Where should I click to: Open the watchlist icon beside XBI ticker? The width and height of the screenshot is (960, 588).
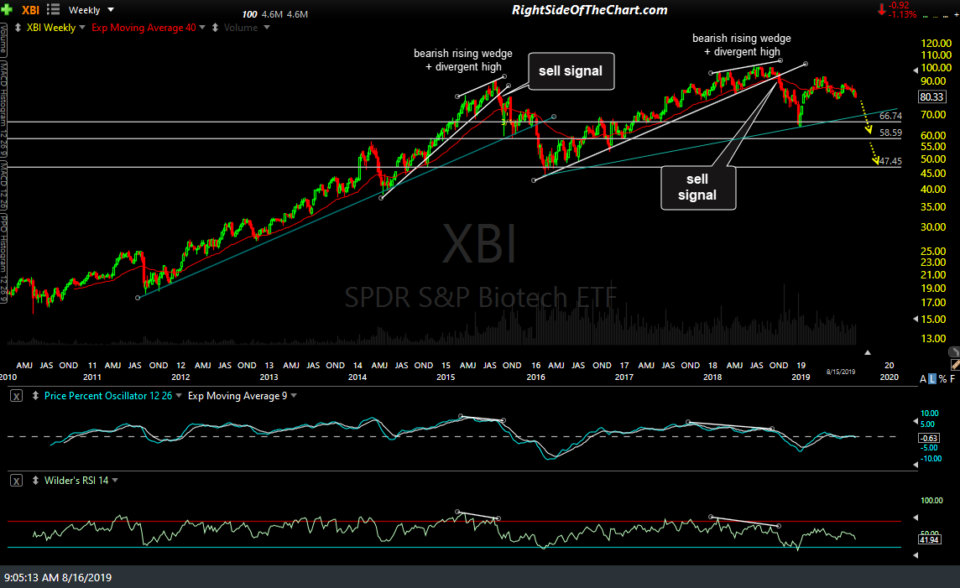click(x=53, y=10)
